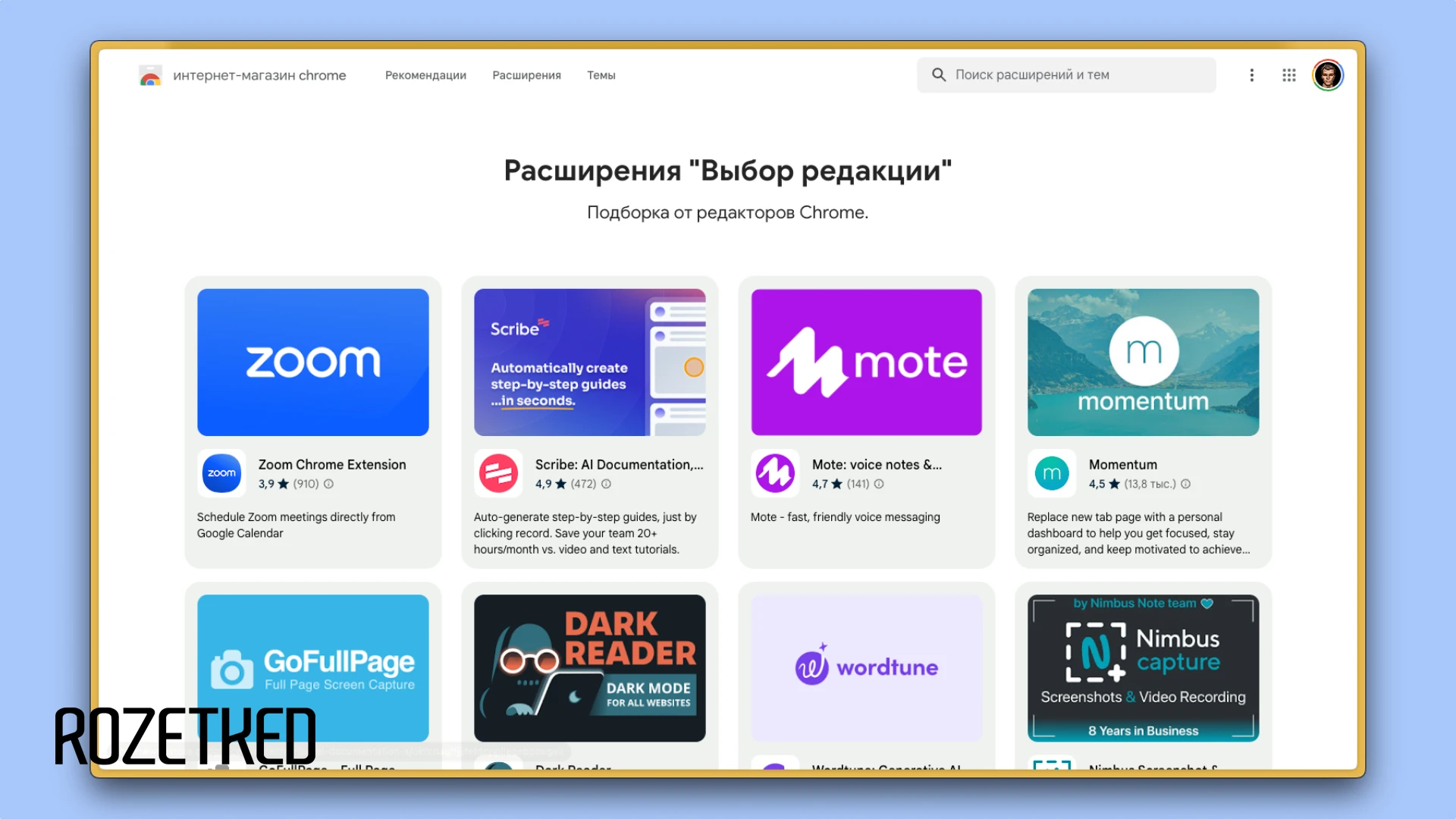1456x819 pixels.
Task: Click the Scribe rating star 4,9
Action: pos(560,484)
